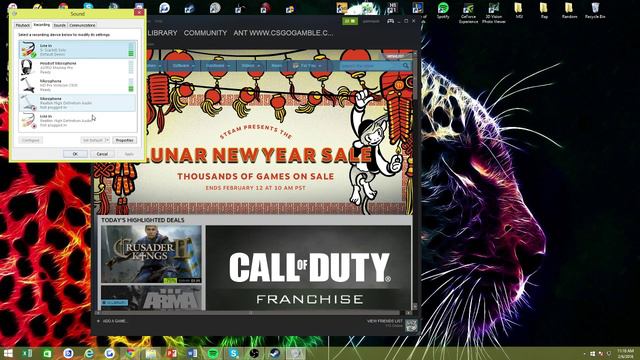Open PowerPoint from the taskbar
The width and height of the screenshot is (640, 360).
pyautogui.click(x=171, y=353)
